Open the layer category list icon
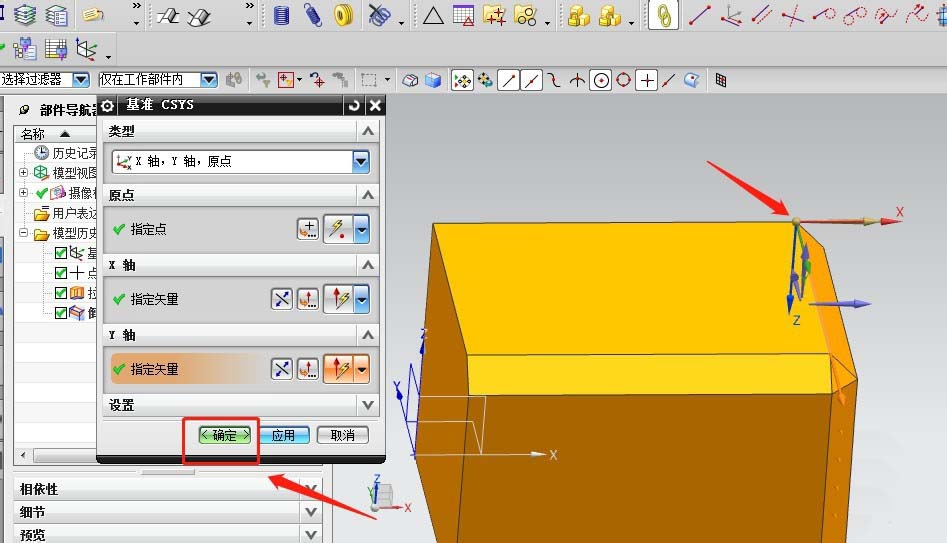 (x=57, y=15)
